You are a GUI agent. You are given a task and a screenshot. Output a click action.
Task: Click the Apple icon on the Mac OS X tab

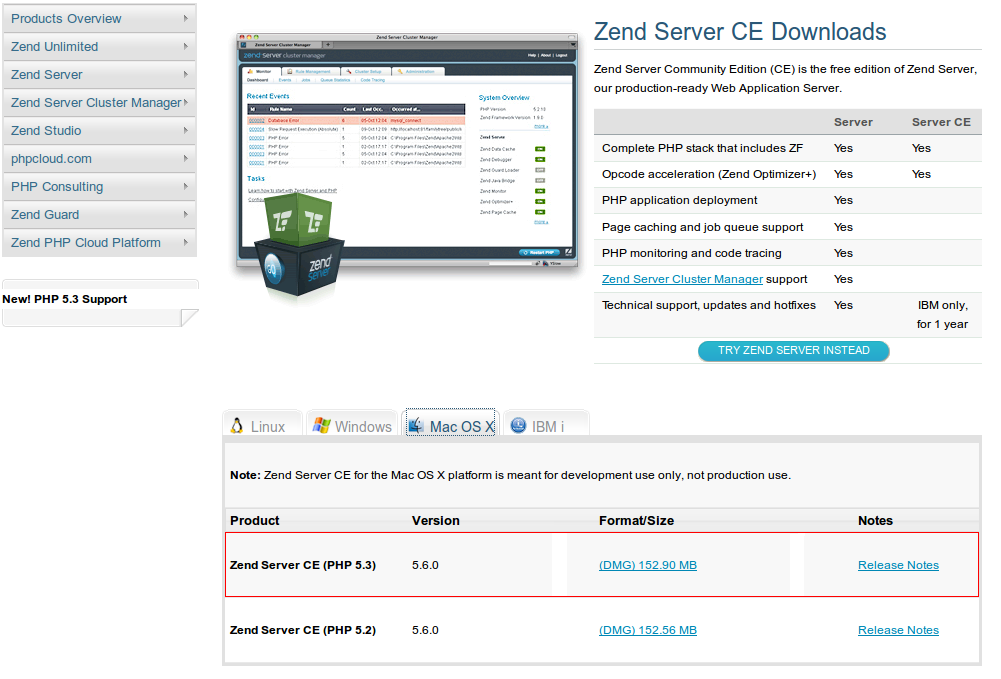[414, 424]
